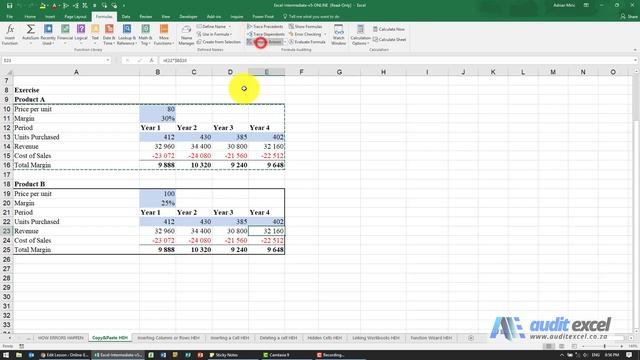Open the Text functions library
Viewport: 640px width, 360px height.
(x=95, y=35)
